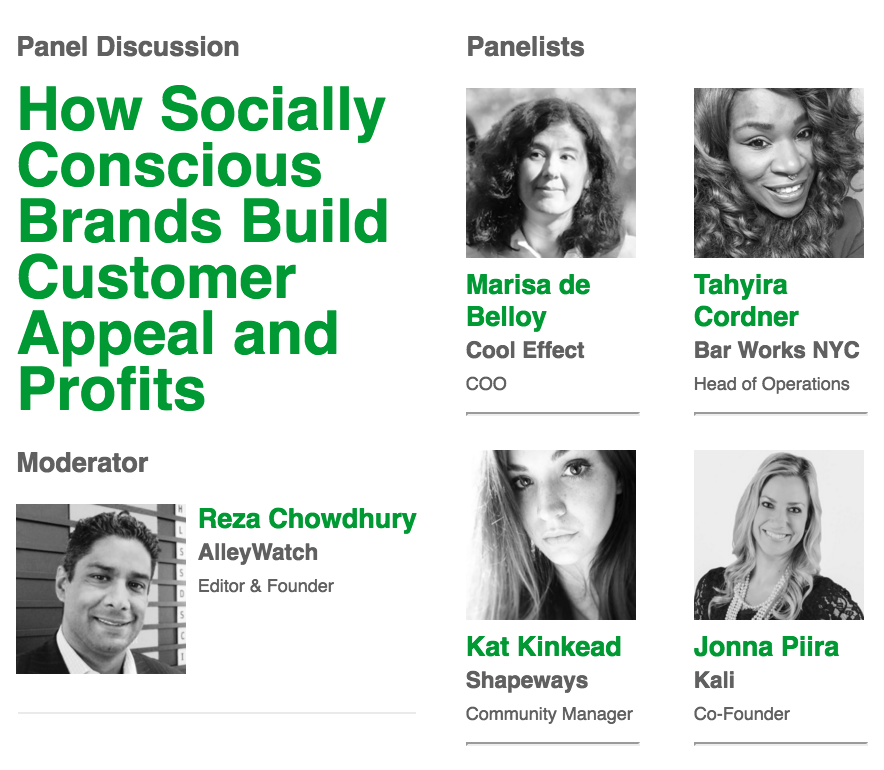Click the Cool Effect company name
884x770 pixels.
(x=525, y=350)
